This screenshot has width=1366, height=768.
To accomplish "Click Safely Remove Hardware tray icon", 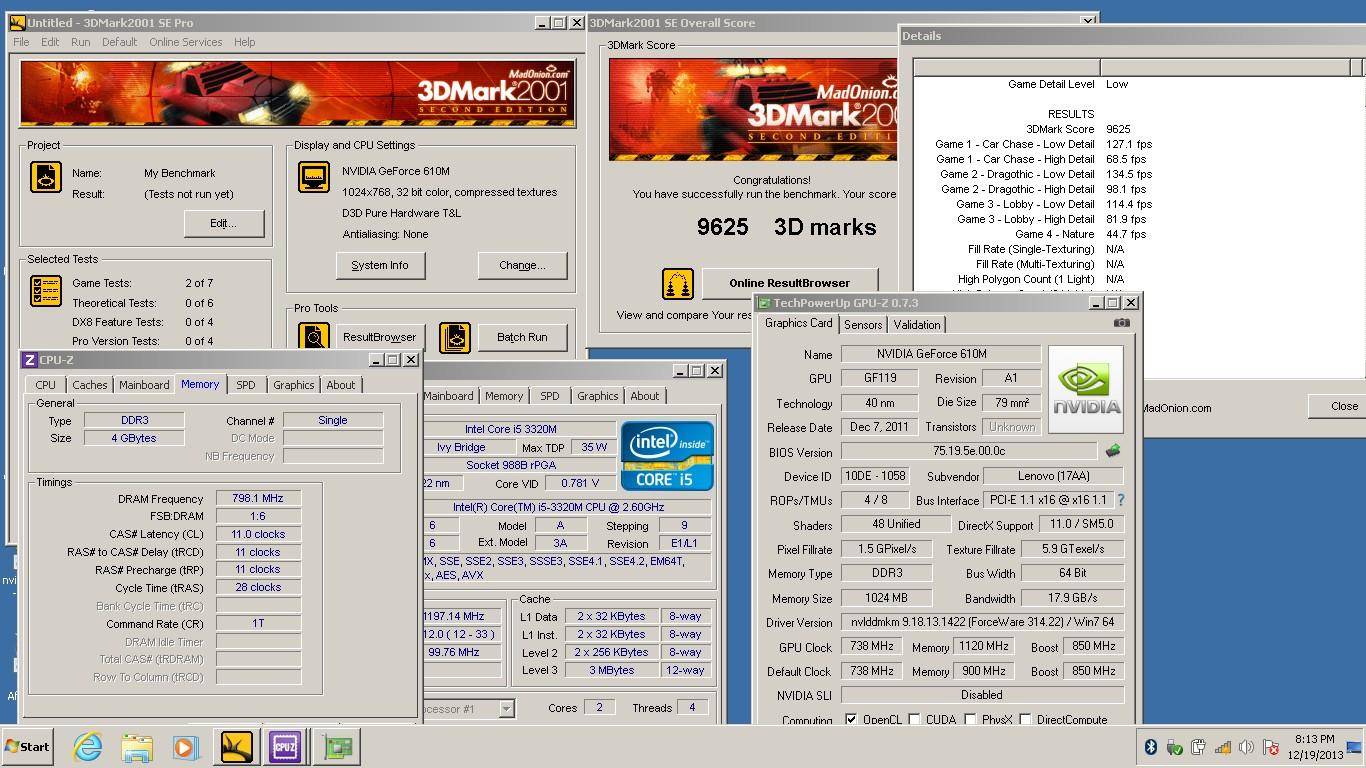I will pyautogui.click(x=1175, y=747).
